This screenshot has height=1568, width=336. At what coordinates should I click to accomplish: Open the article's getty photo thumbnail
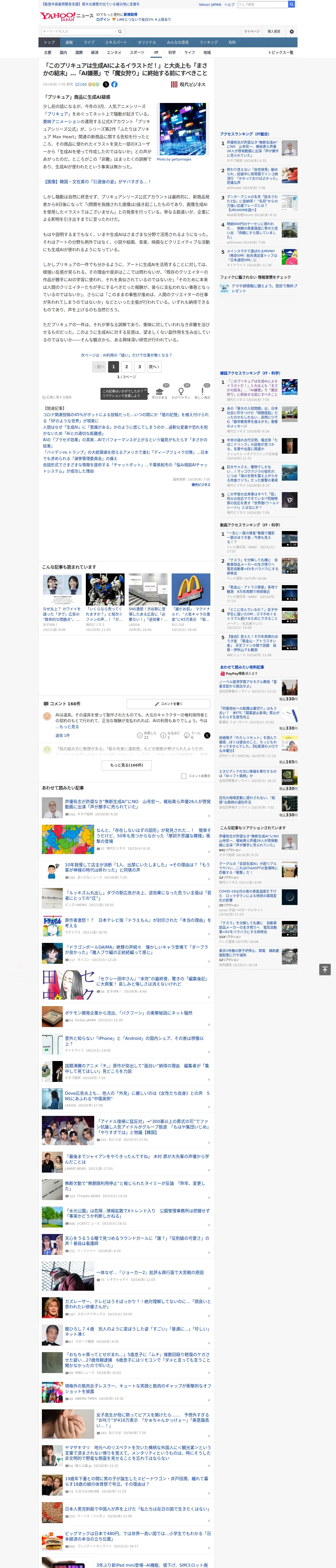[183, 129]
